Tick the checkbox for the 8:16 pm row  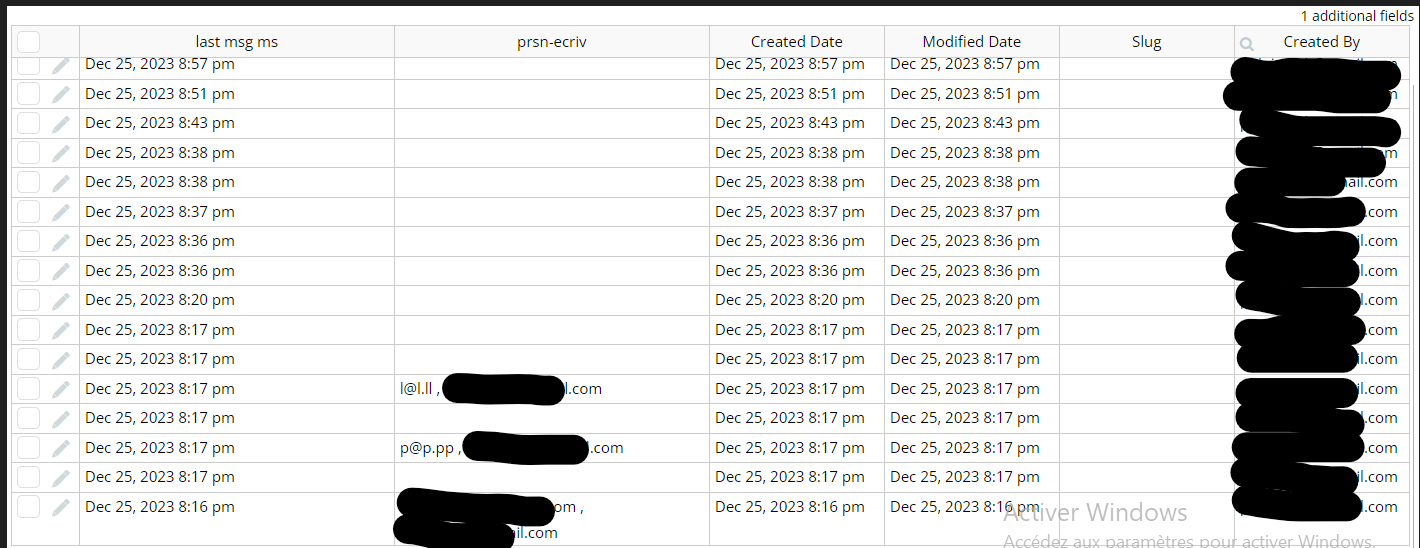tap(29, 507)
